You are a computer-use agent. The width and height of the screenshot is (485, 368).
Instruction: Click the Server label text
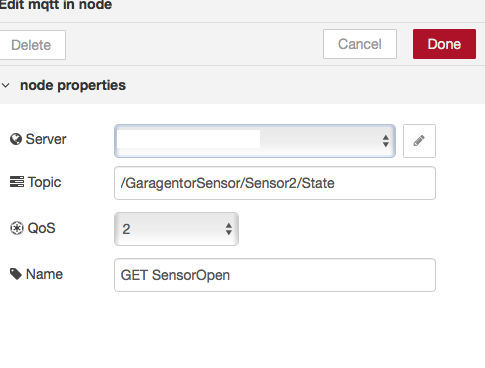(x=46, y=139)
